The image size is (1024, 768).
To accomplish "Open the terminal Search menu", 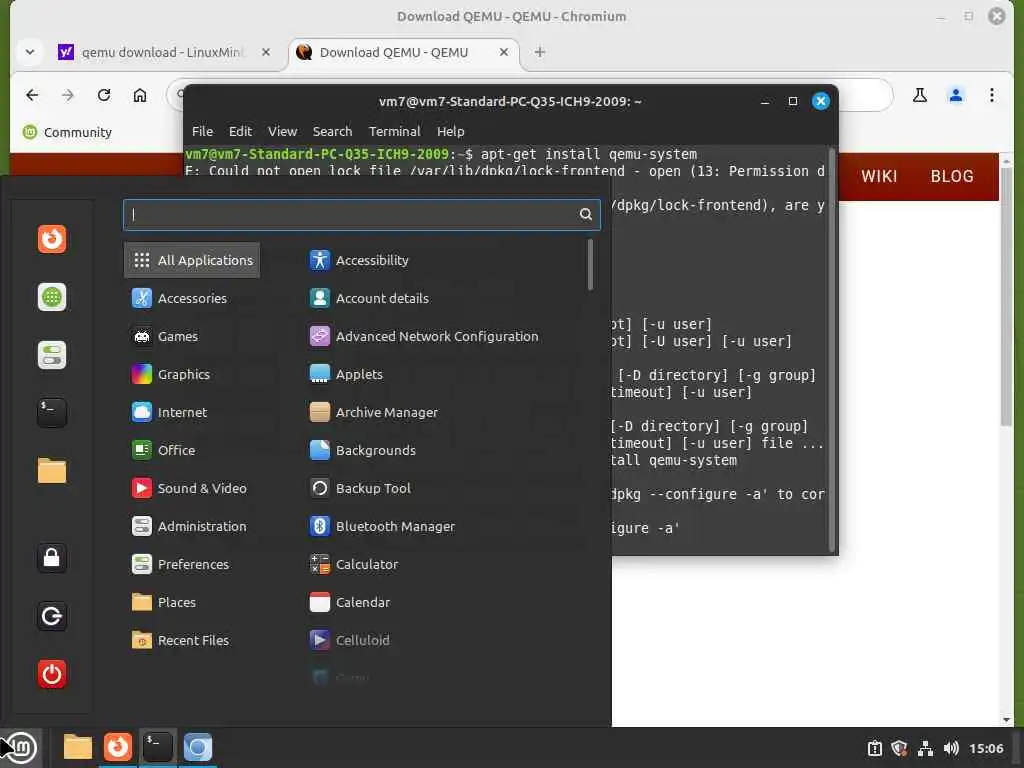I will point(332,131).
